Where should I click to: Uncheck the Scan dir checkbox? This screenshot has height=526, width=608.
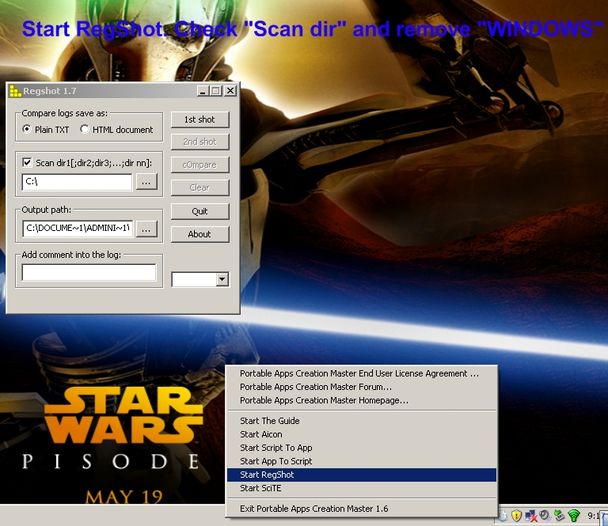(27, 162)
